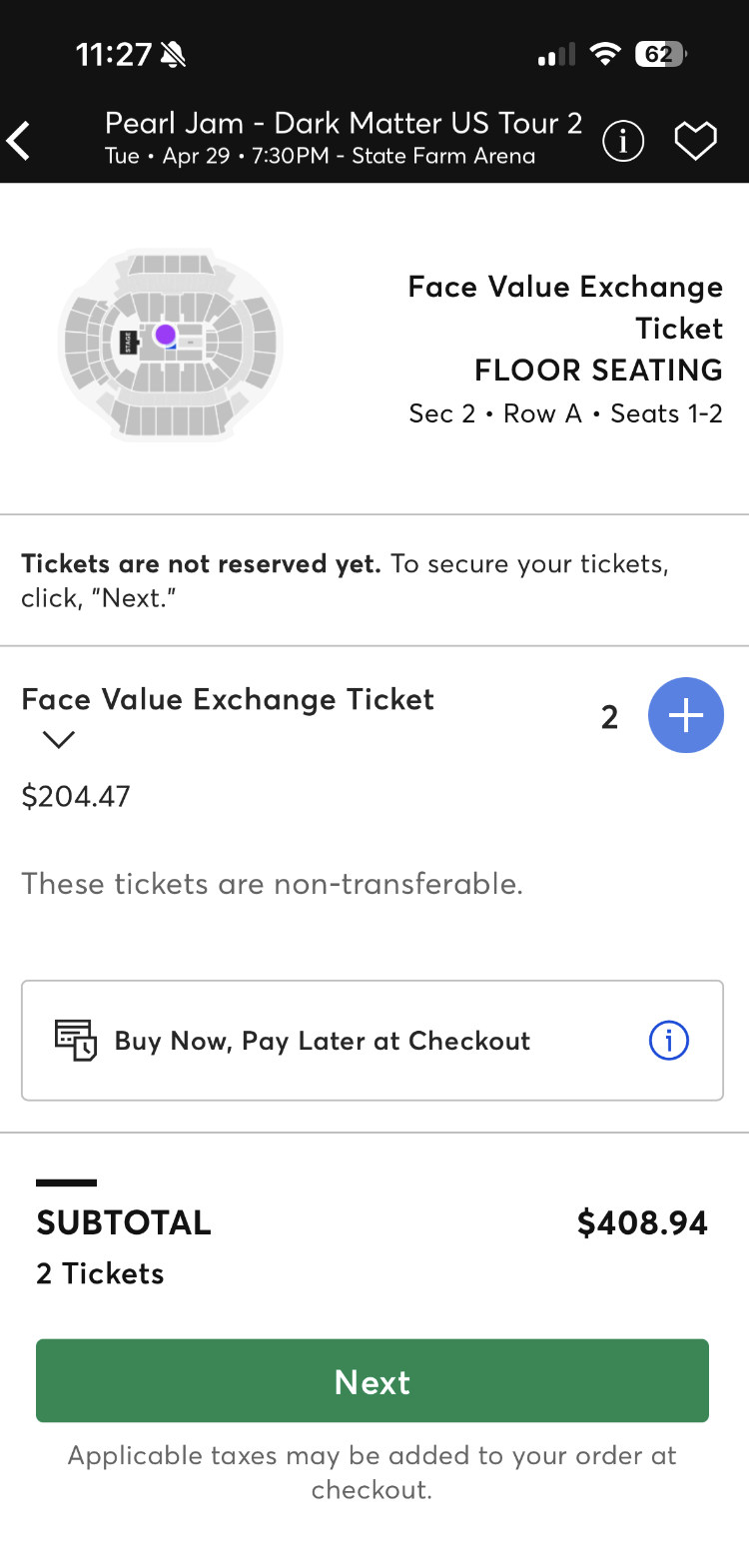Tap the Wi-Fi status icon
The image size is (749, 1568).
(x=604, y=54)
